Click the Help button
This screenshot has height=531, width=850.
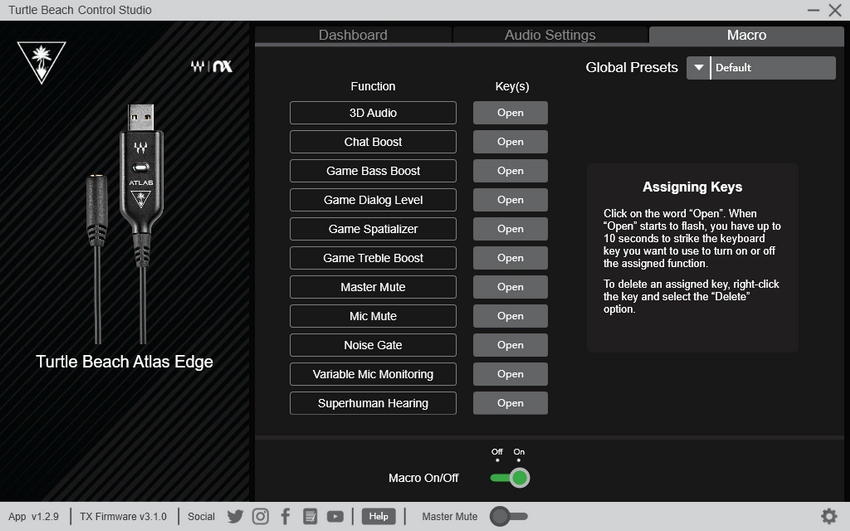point(377,516)
